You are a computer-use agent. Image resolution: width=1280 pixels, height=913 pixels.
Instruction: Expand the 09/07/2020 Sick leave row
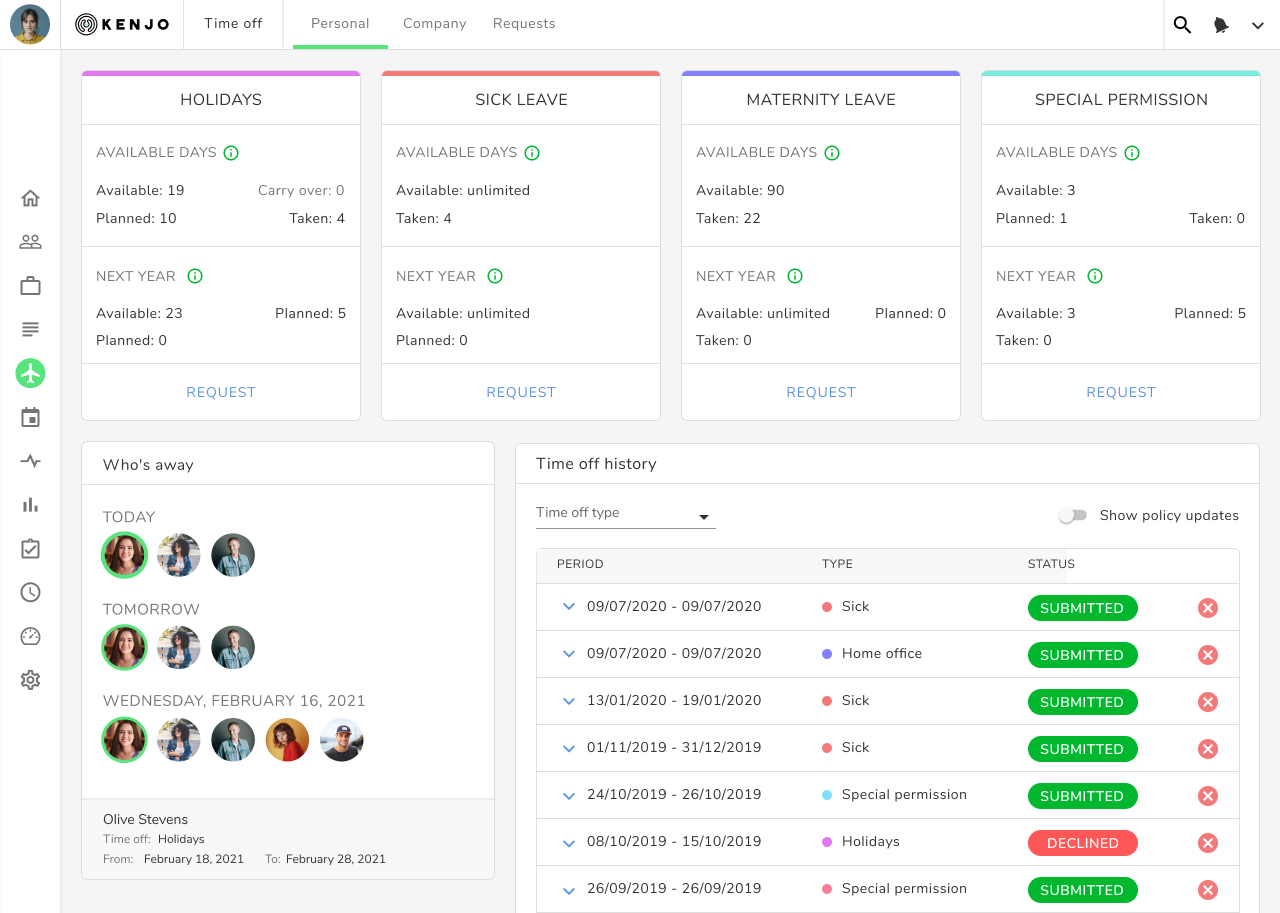click(568, 607)
